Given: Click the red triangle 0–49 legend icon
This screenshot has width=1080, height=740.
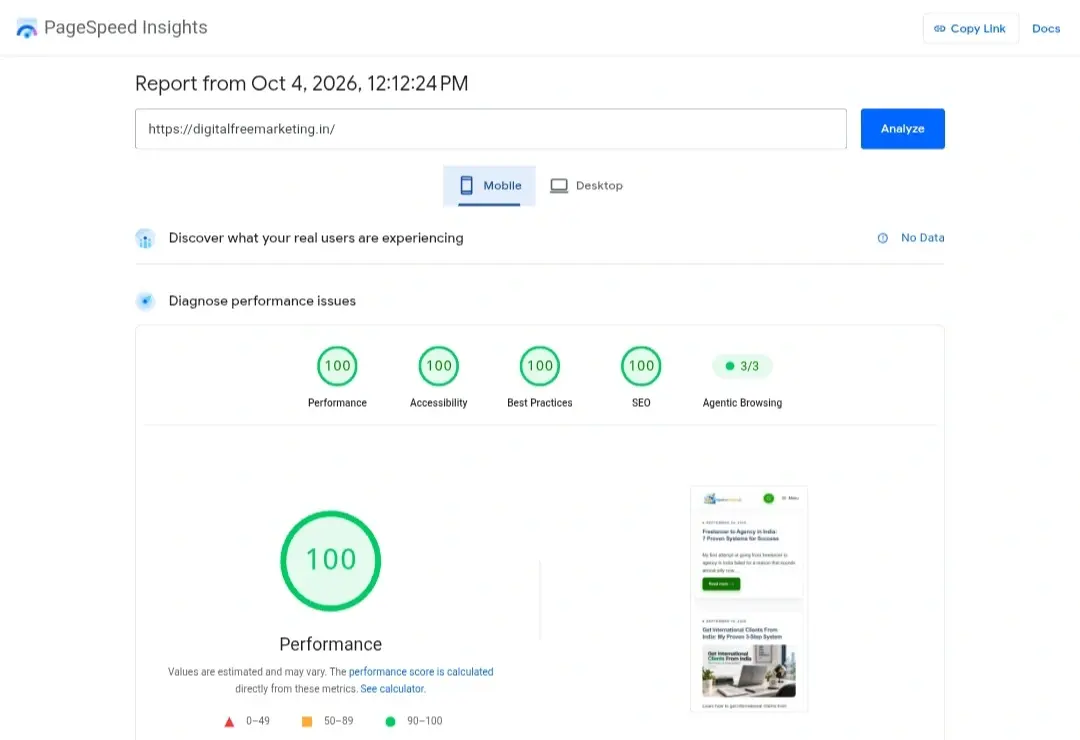Looking at the screenshot, I should pos(229,721).
